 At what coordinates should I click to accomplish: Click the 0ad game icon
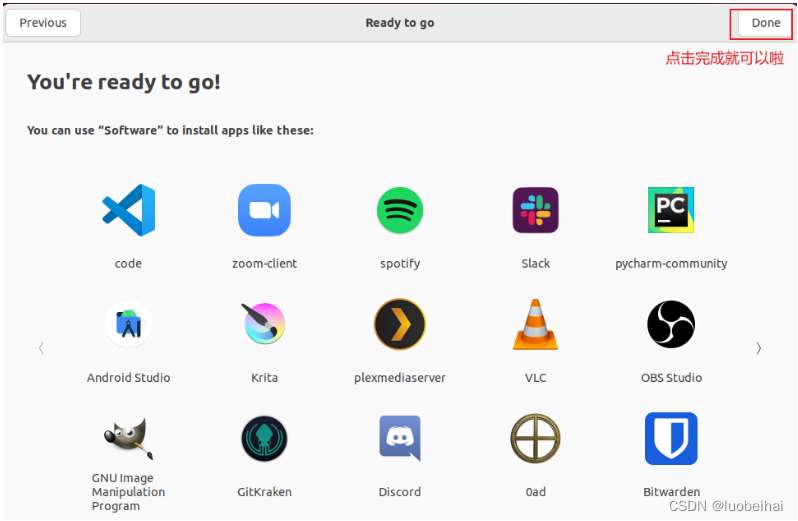535,438
